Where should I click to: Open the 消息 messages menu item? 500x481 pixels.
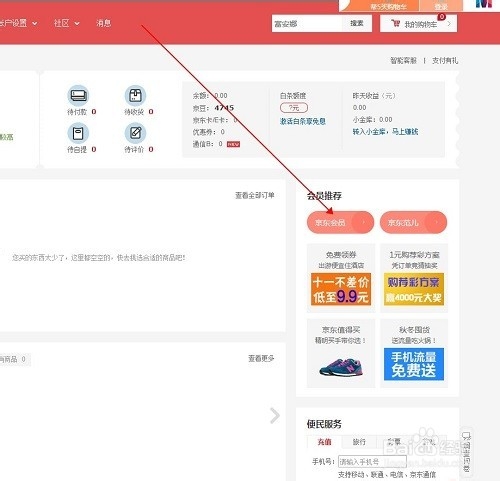click(x=103, y=23)
